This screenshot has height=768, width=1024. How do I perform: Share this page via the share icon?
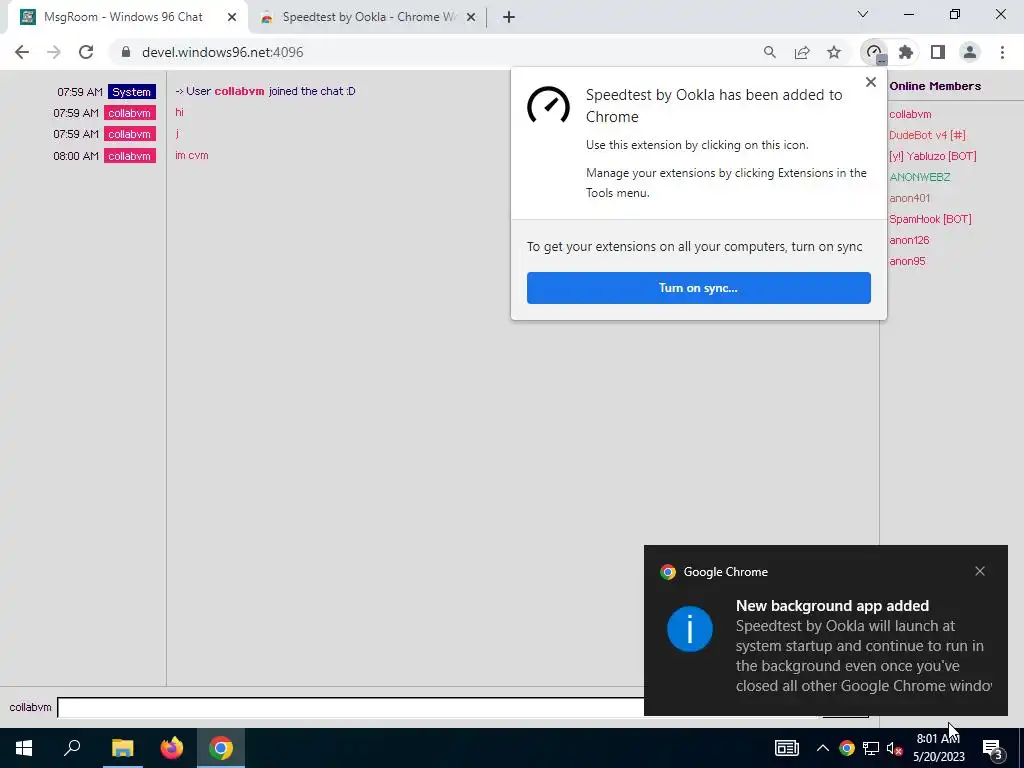pyautogui.click(x=802, y=52)
